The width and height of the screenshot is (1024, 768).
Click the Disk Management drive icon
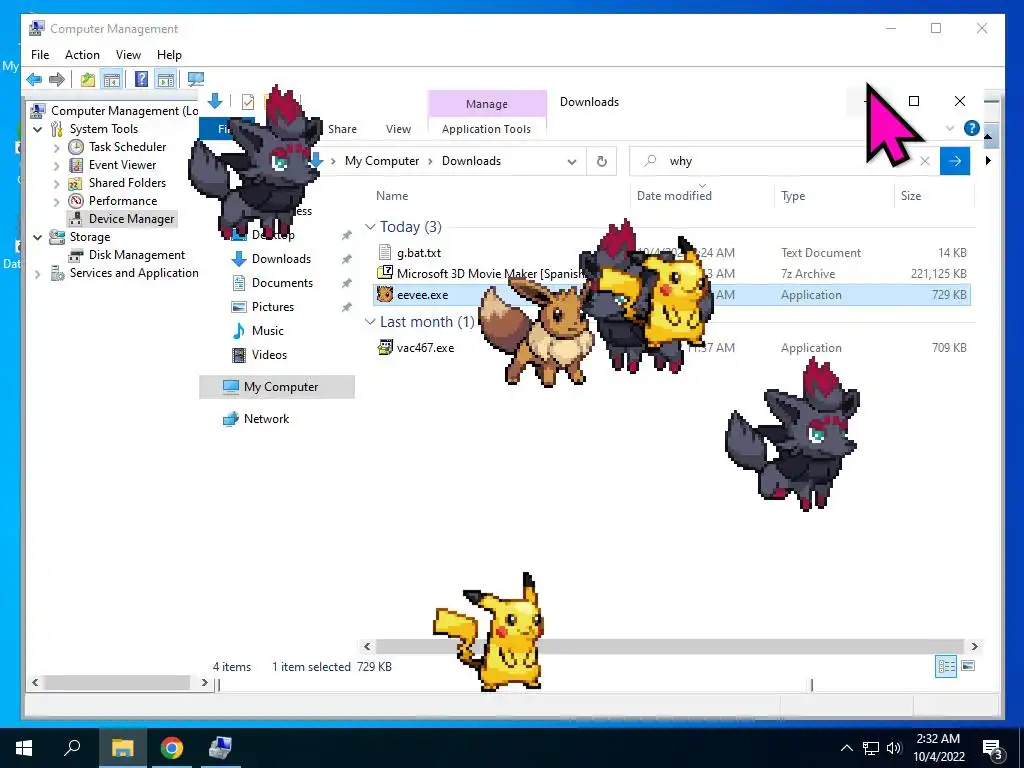[76, 255]
